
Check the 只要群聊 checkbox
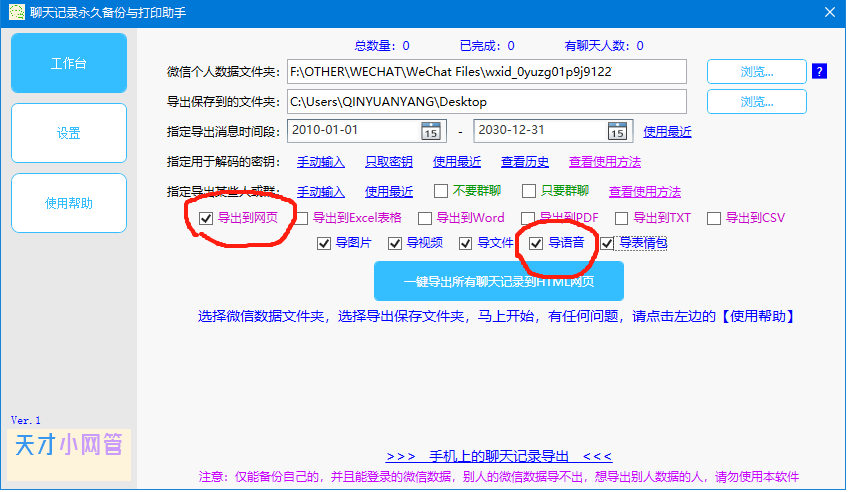coord(529,191)
